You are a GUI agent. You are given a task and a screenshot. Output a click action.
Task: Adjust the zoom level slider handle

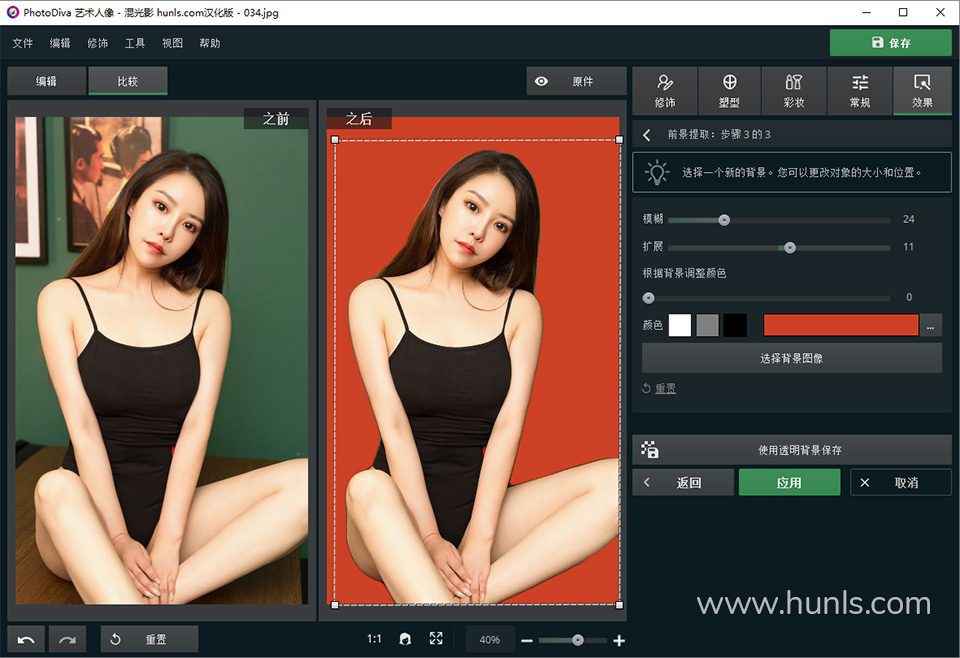coord(577,640)
